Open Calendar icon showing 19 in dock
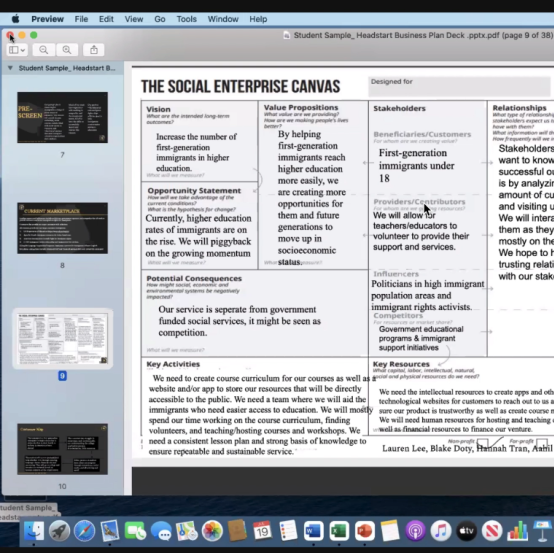The width and height of the screenshot is (554, 553). (263, 531)
